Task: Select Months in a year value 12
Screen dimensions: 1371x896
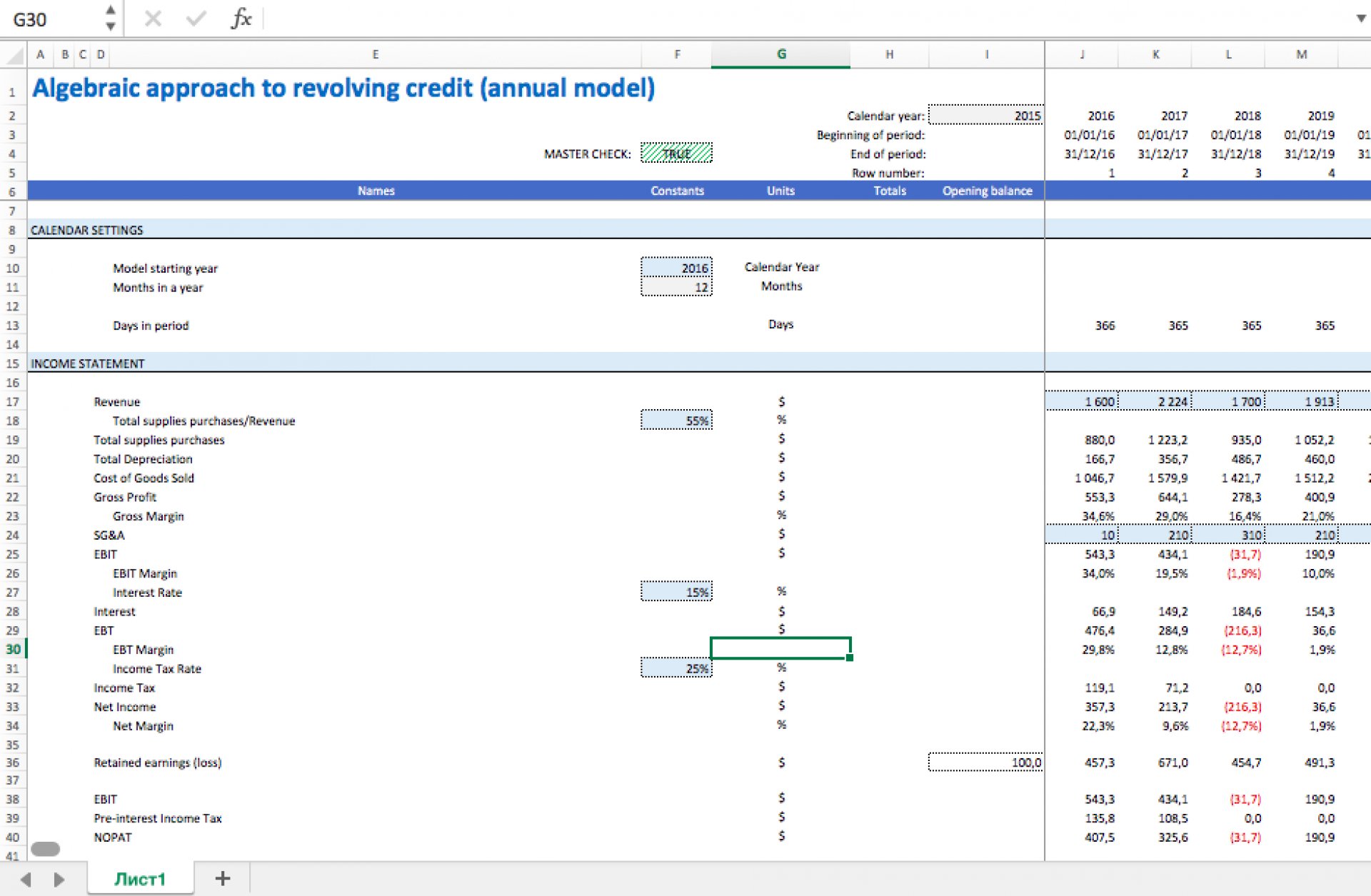Action: [x=676, y=286]
